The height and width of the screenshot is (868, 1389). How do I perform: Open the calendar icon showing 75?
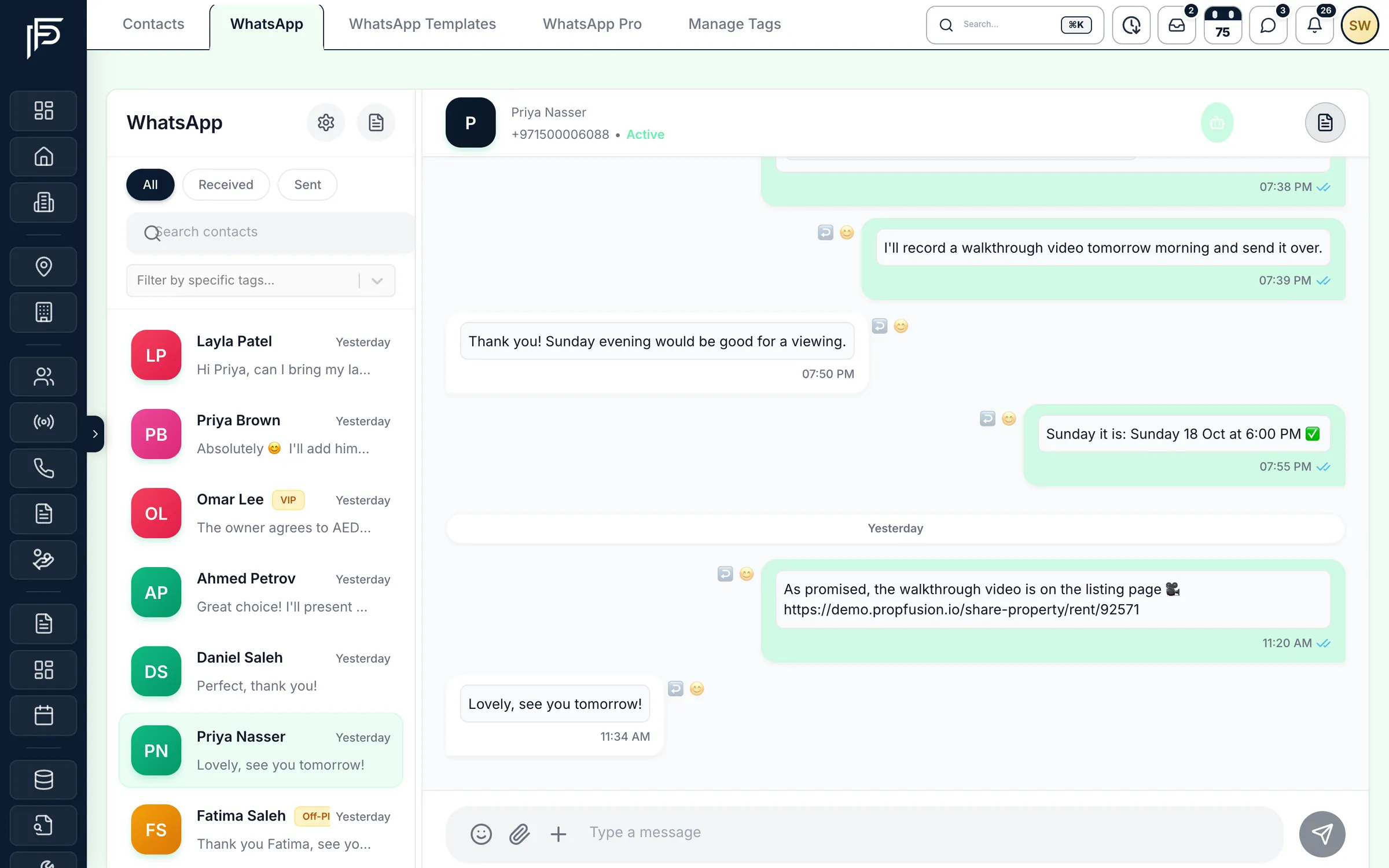pyautogui.click(x=1222, y=25)
